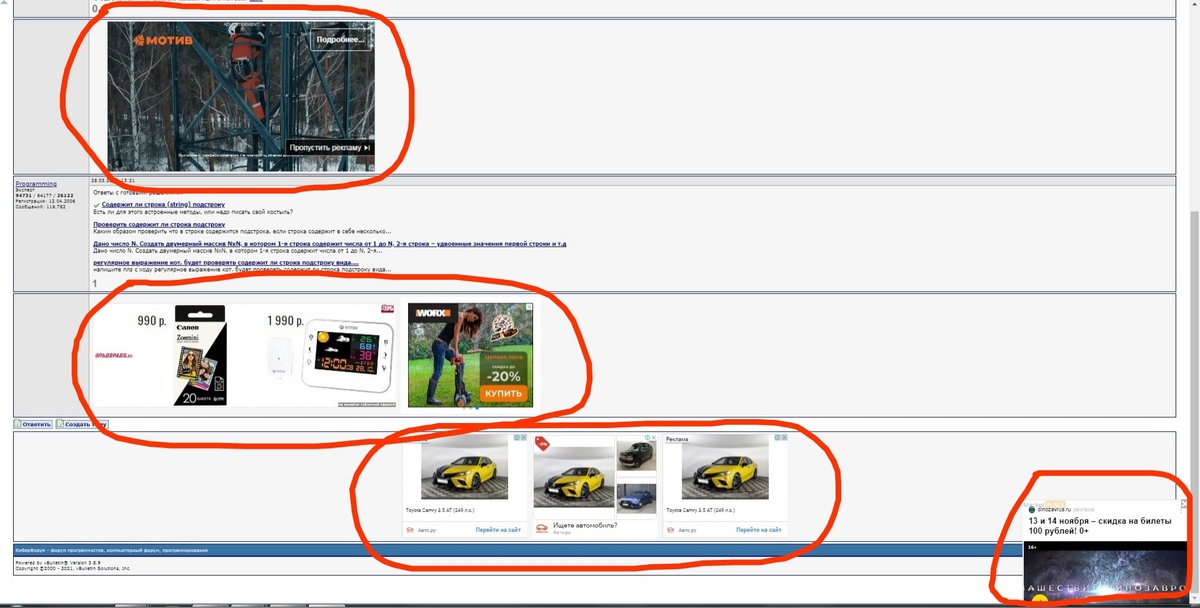Close the dinozavrus.ru popup ad
Viewport: 1200px width, 608px height.
click(1185, 503)
